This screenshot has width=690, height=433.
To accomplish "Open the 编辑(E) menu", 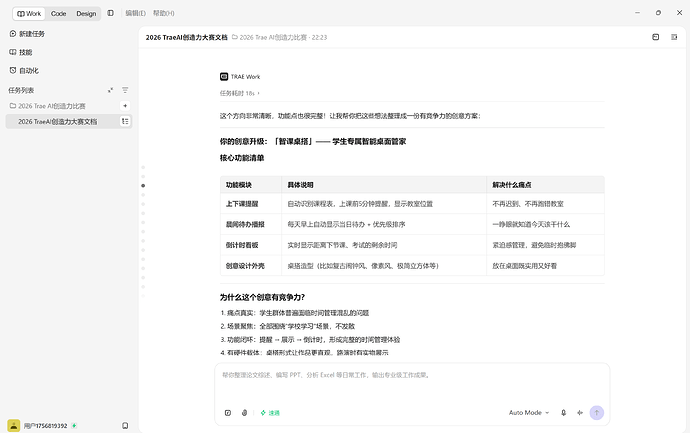I will coord(136,13).
